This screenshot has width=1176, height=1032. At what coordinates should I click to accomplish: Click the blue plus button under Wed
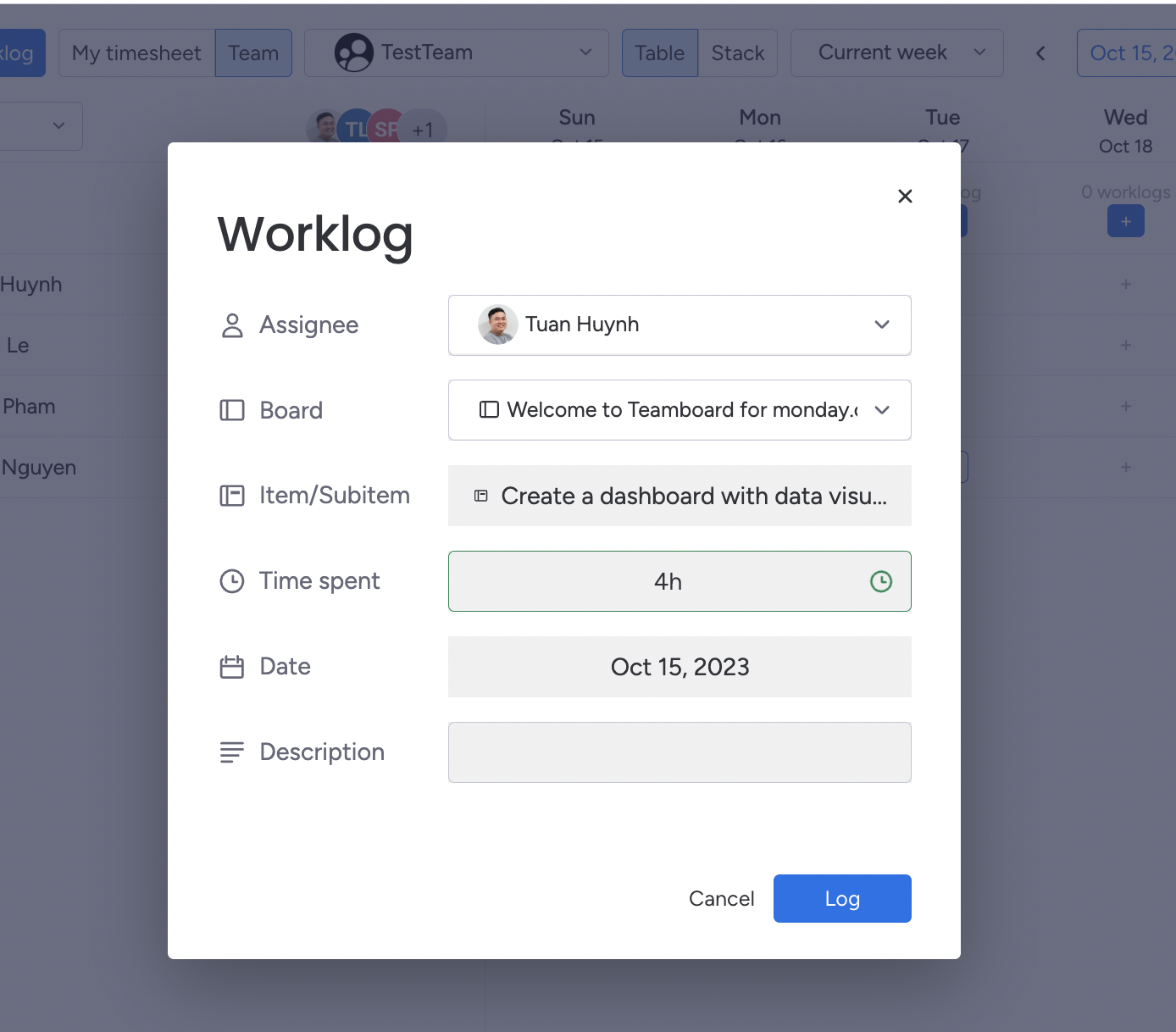click(1125, 222)
